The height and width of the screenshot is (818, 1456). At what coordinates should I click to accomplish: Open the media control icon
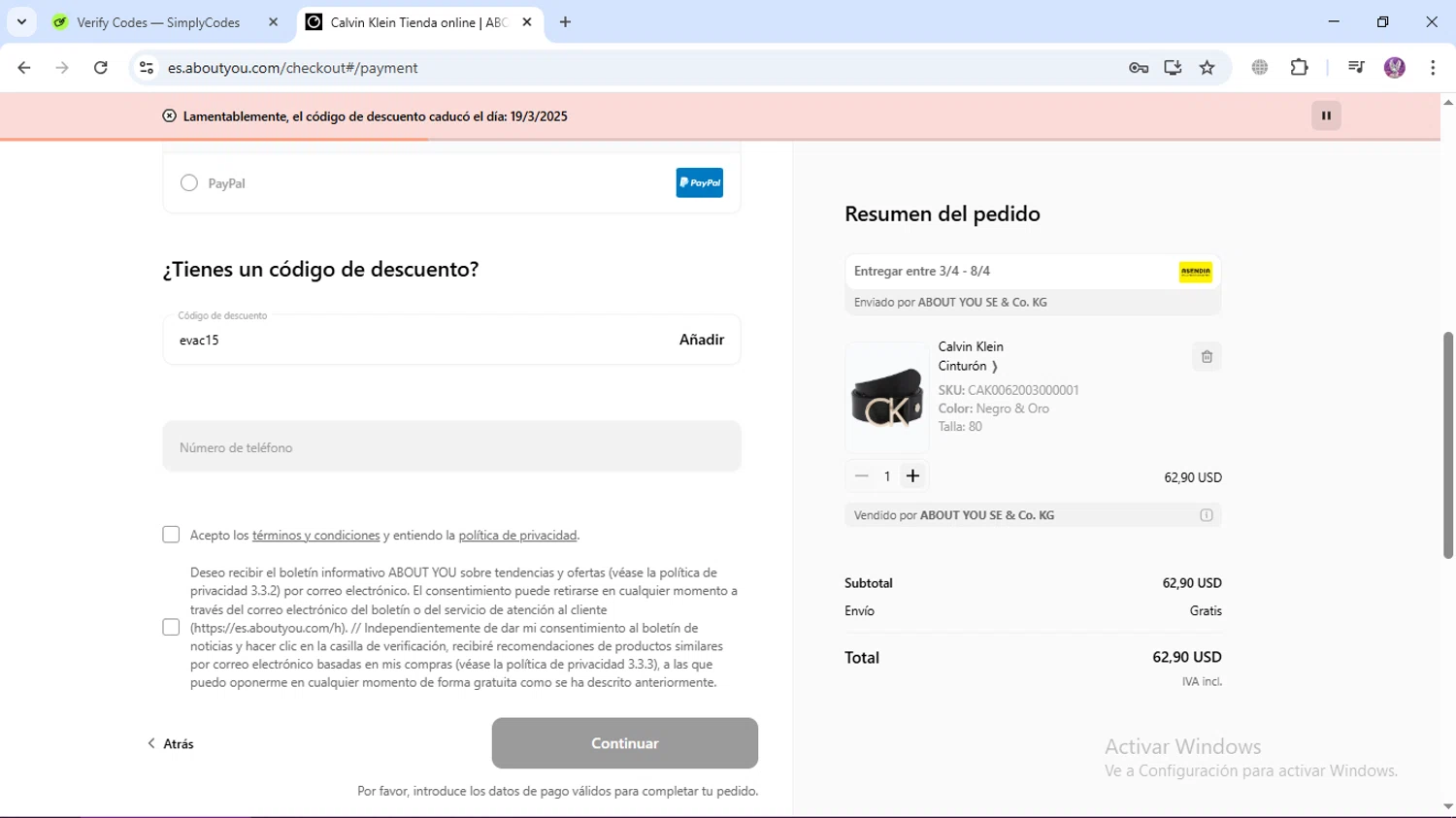point(1356,68)
